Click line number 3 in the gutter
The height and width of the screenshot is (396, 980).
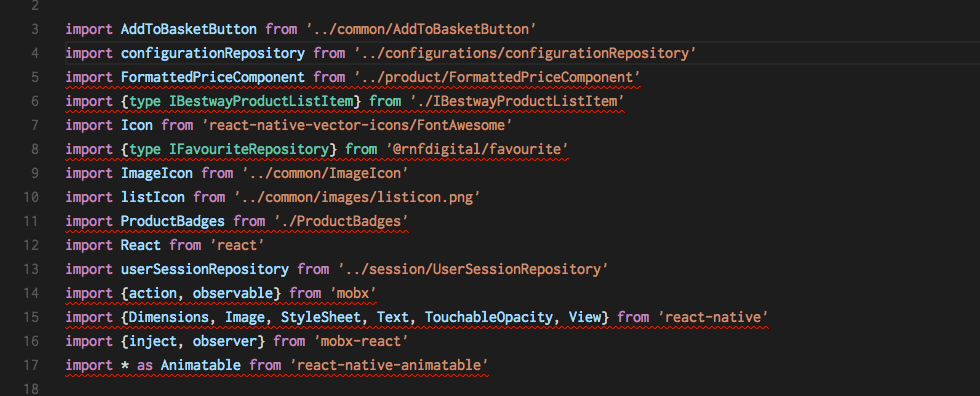(x=35, y=29)
